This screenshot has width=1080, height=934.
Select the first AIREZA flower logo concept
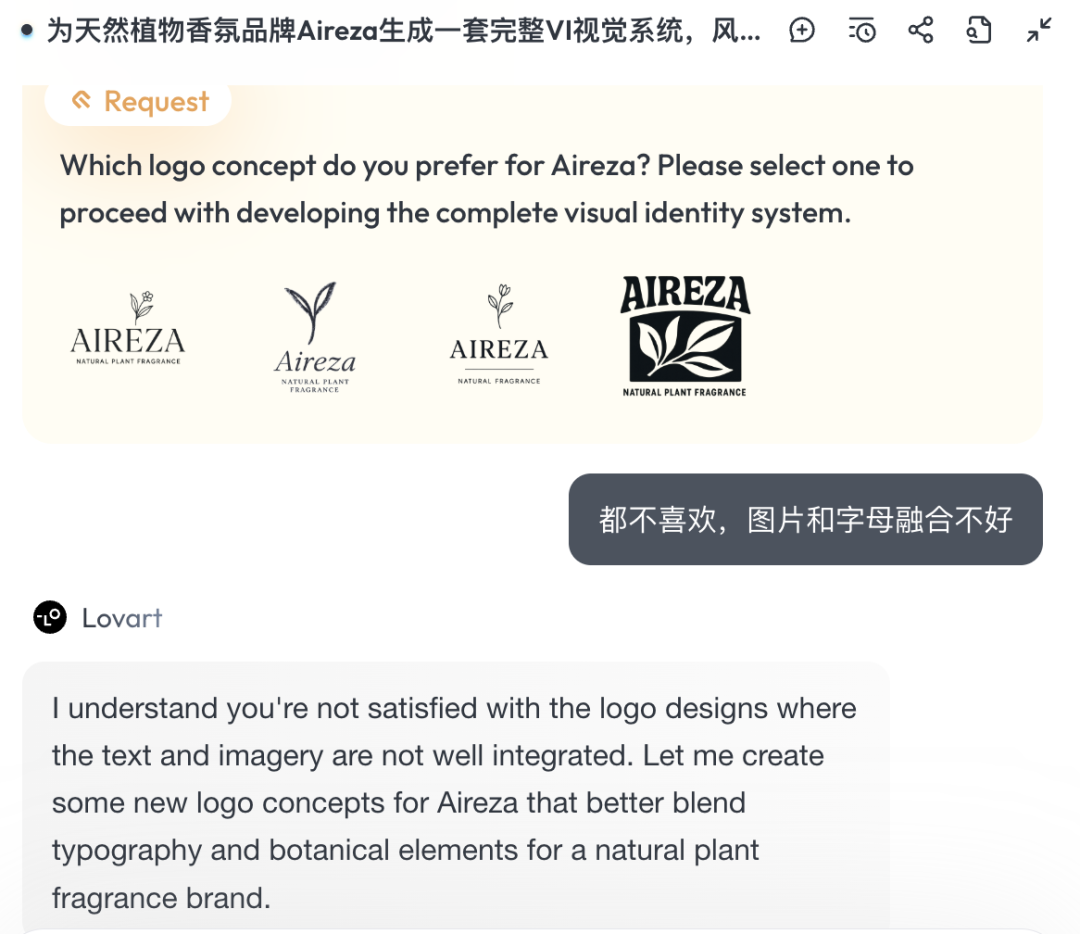128,328
